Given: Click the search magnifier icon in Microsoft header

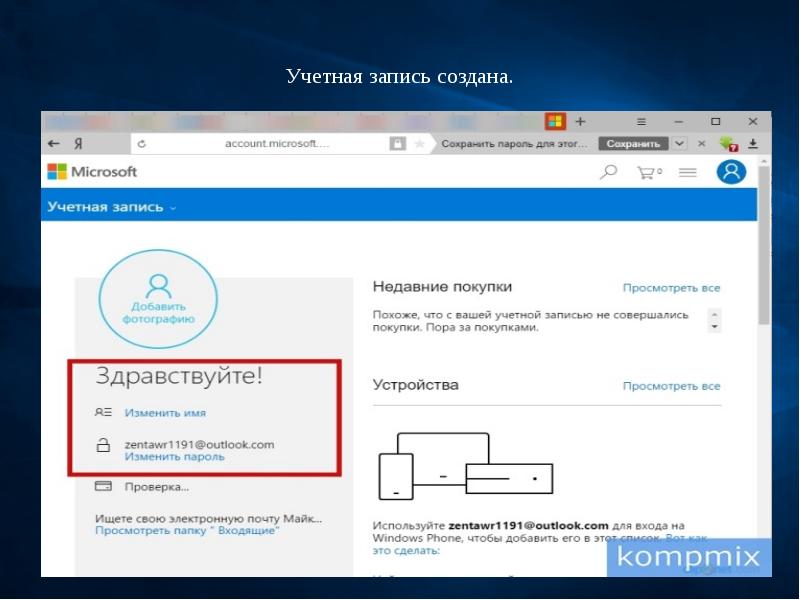Looking at the screenshot, I should (x=608, y=172).
